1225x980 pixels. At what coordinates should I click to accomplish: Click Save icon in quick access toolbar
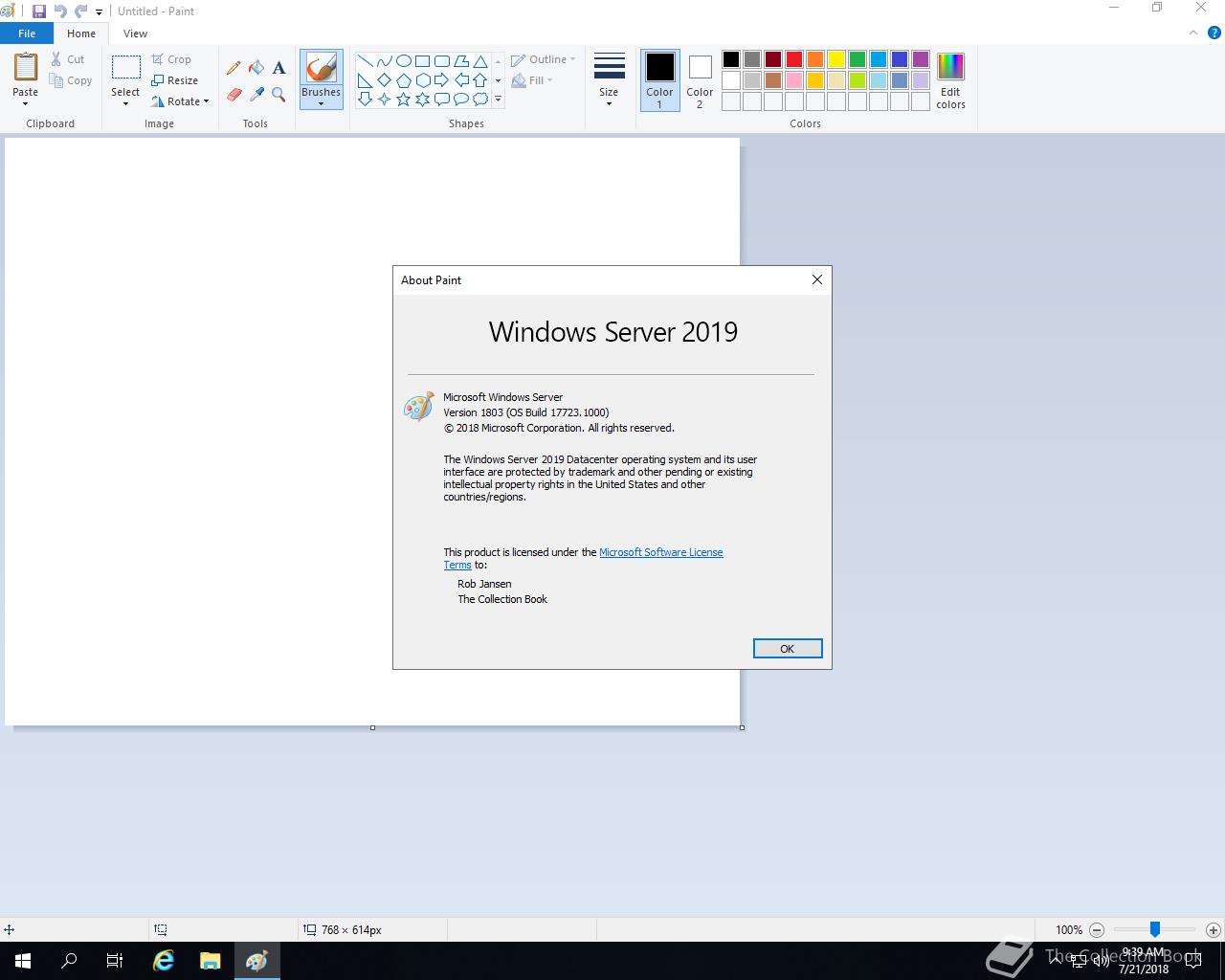click(39, 11)
